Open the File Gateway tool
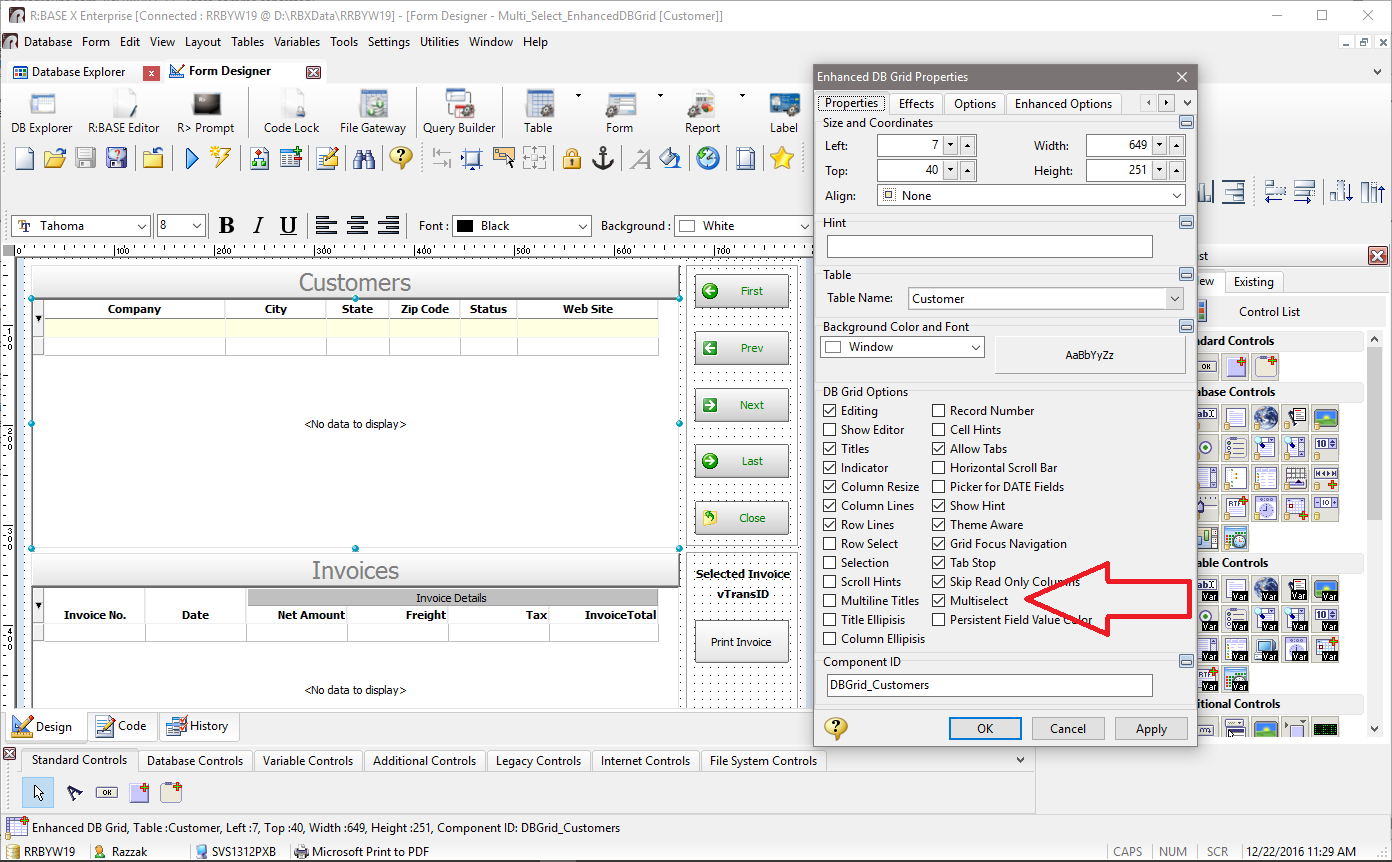 [x=373, y=111]
